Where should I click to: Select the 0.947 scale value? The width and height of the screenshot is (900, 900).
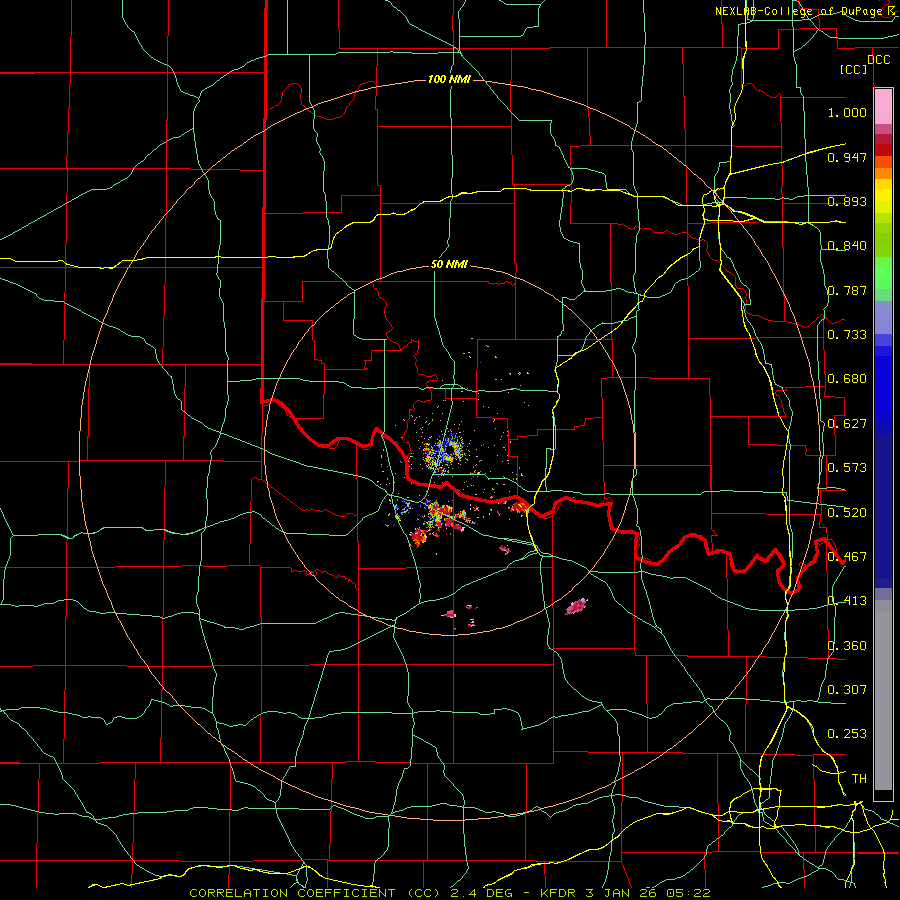[847, 157]
